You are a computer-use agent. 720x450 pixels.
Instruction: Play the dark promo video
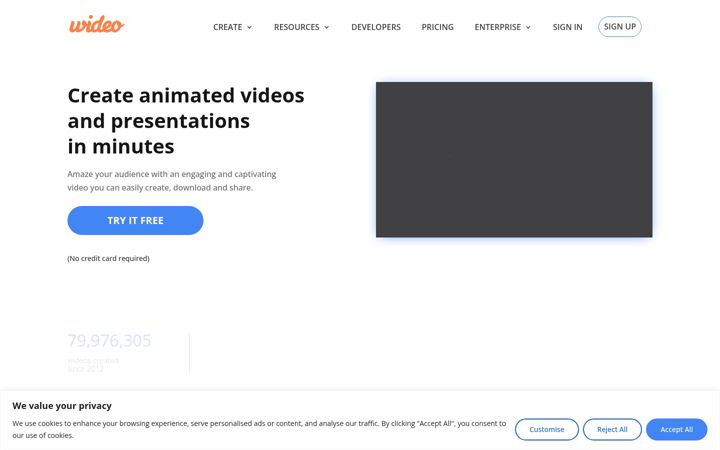514,159
